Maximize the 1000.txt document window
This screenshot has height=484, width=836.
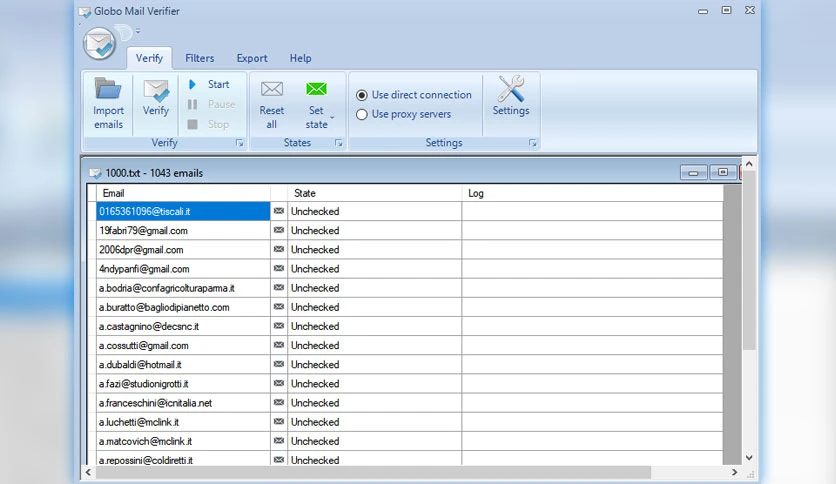click(723, 173)
